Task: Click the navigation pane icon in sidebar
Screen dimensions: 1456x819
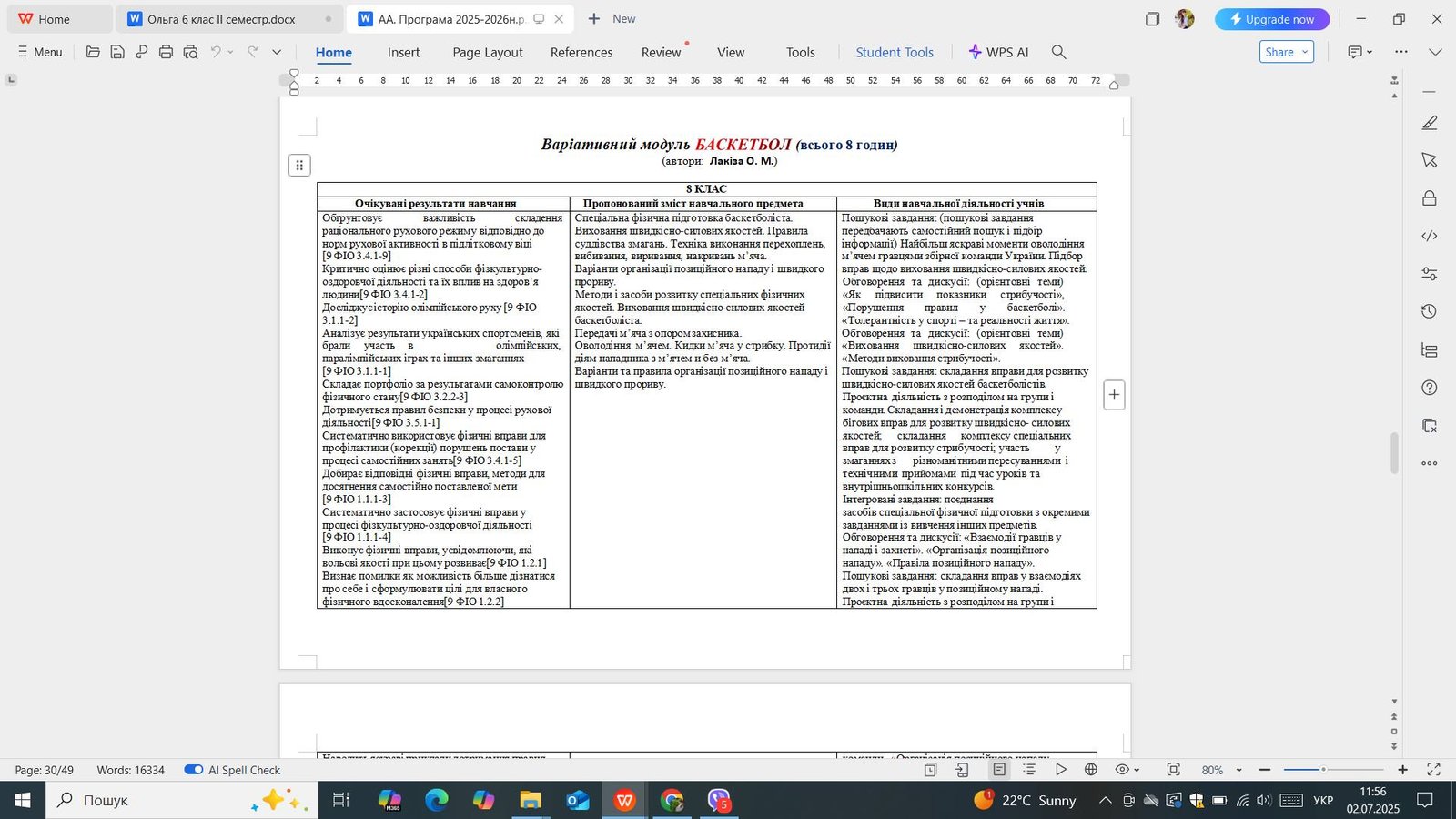Action: (1430, 350)
